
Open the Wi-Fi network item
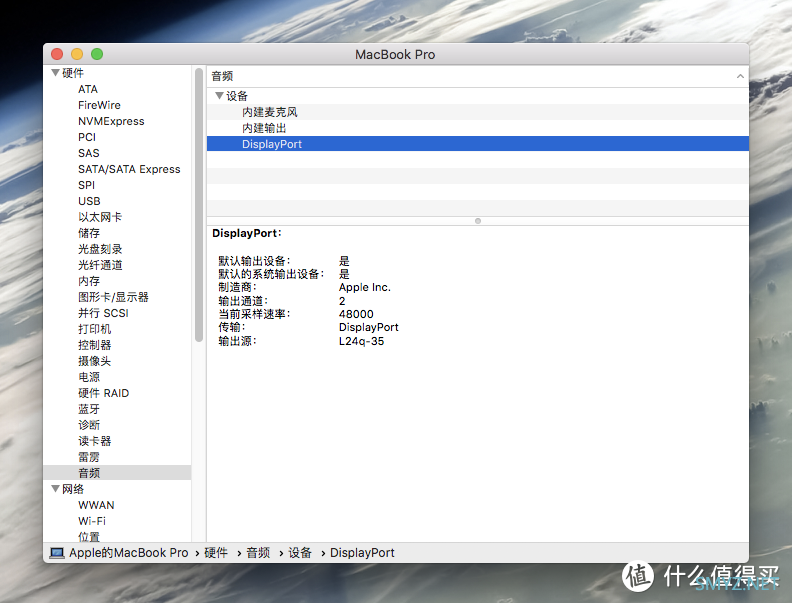click(92, 521)
